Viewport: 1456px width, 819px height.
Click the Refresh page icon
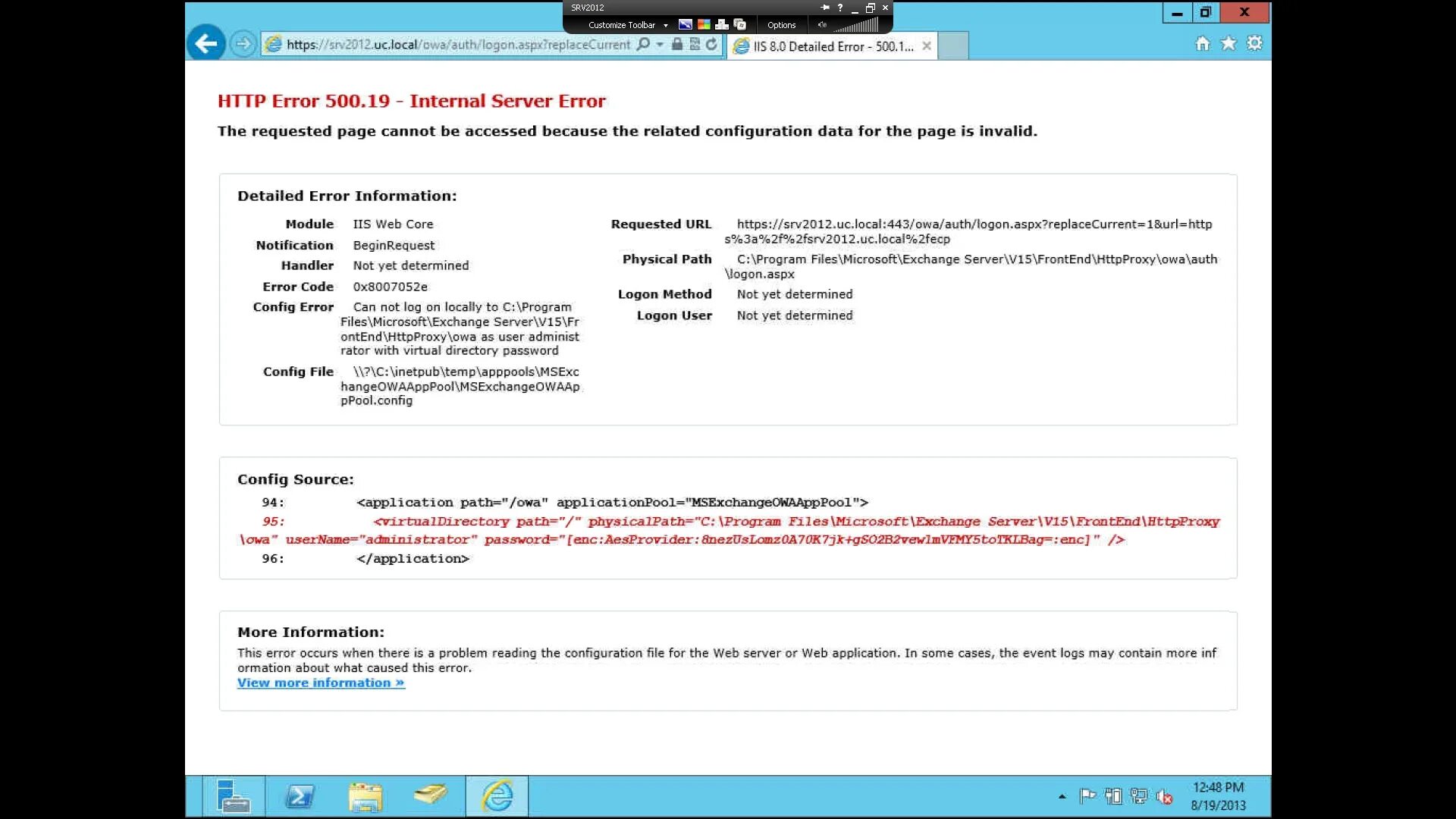[x=711, y=45]
